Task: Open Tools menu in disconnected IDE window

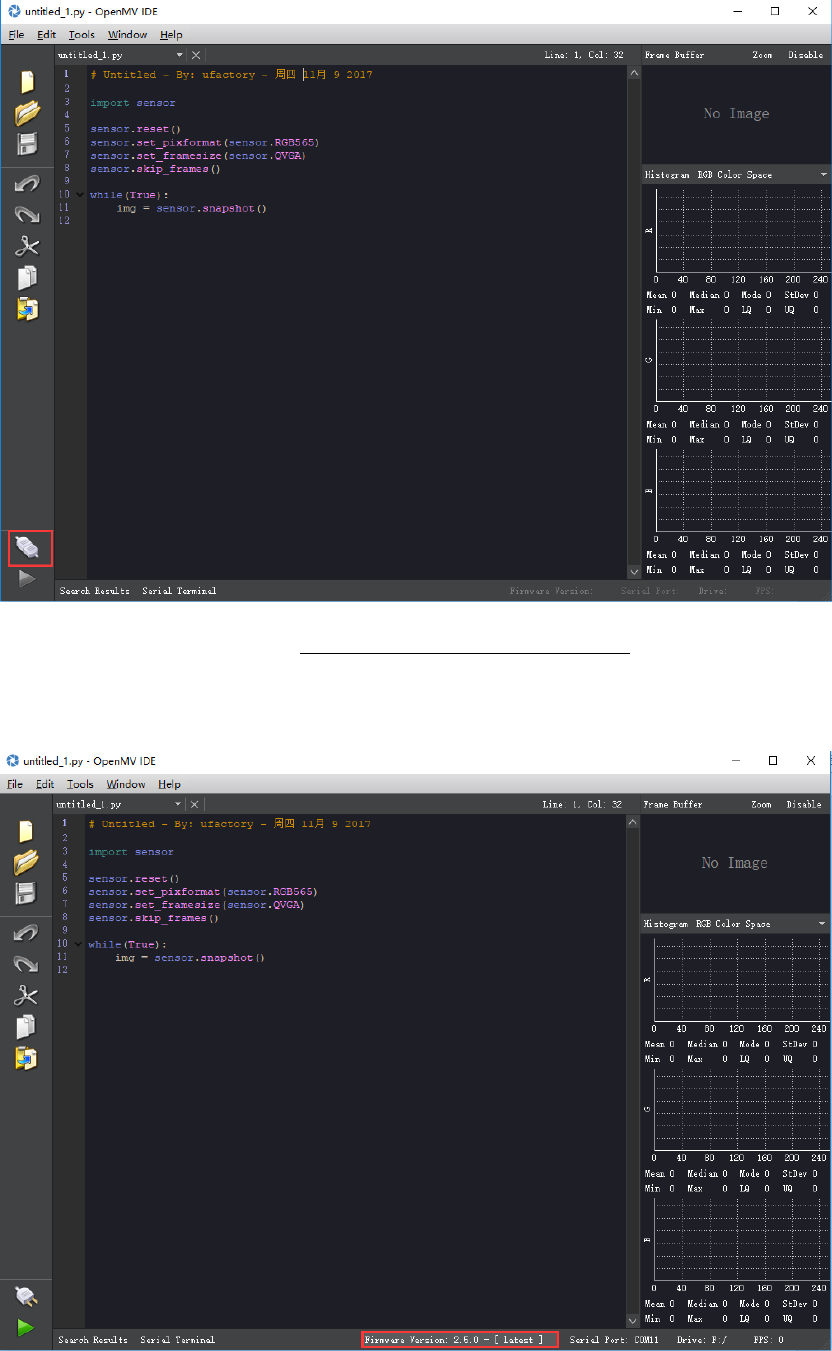Action: coord(81,35)
